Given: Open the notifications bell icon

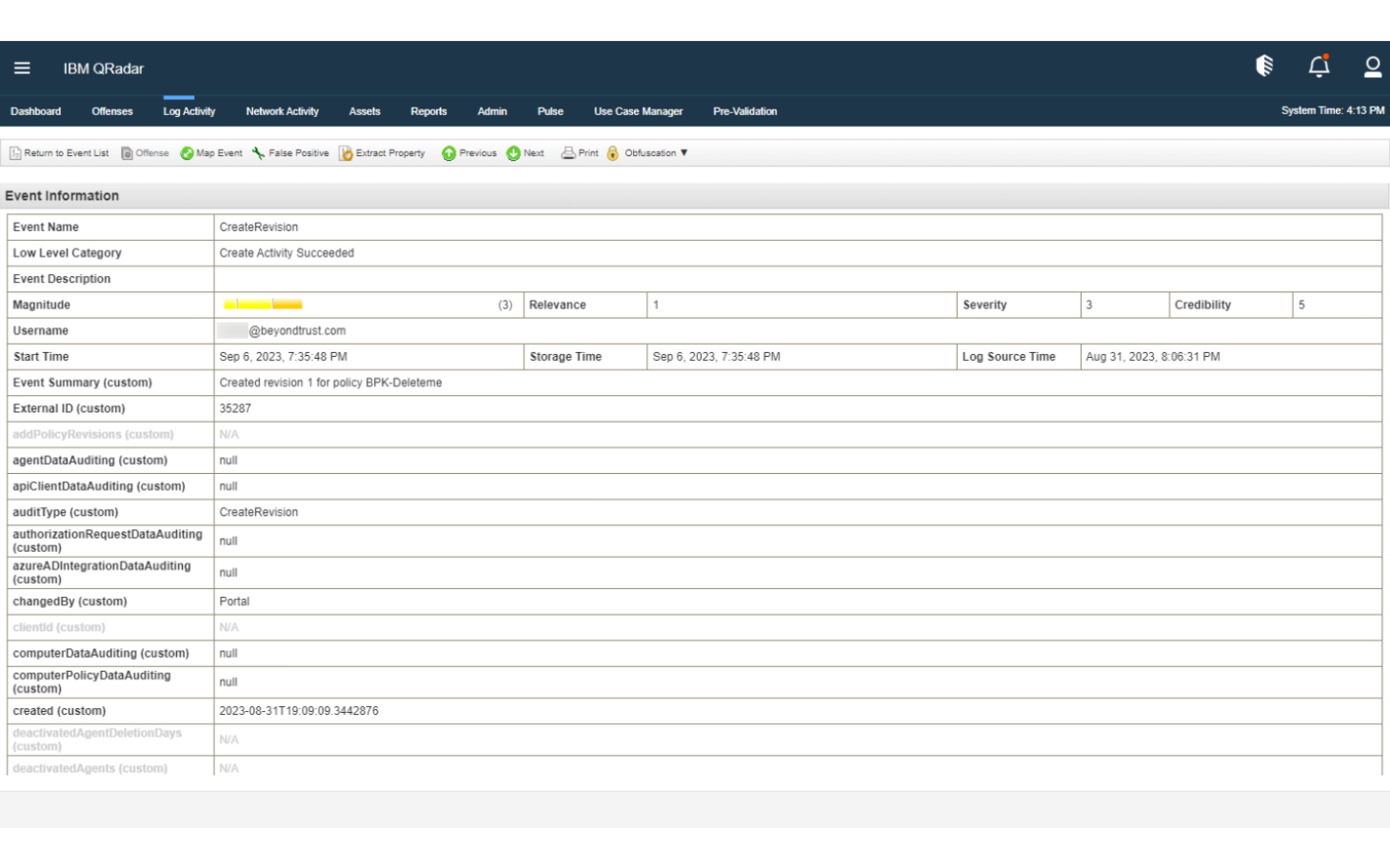Looking at the screenshot, I should point(1319,67).
